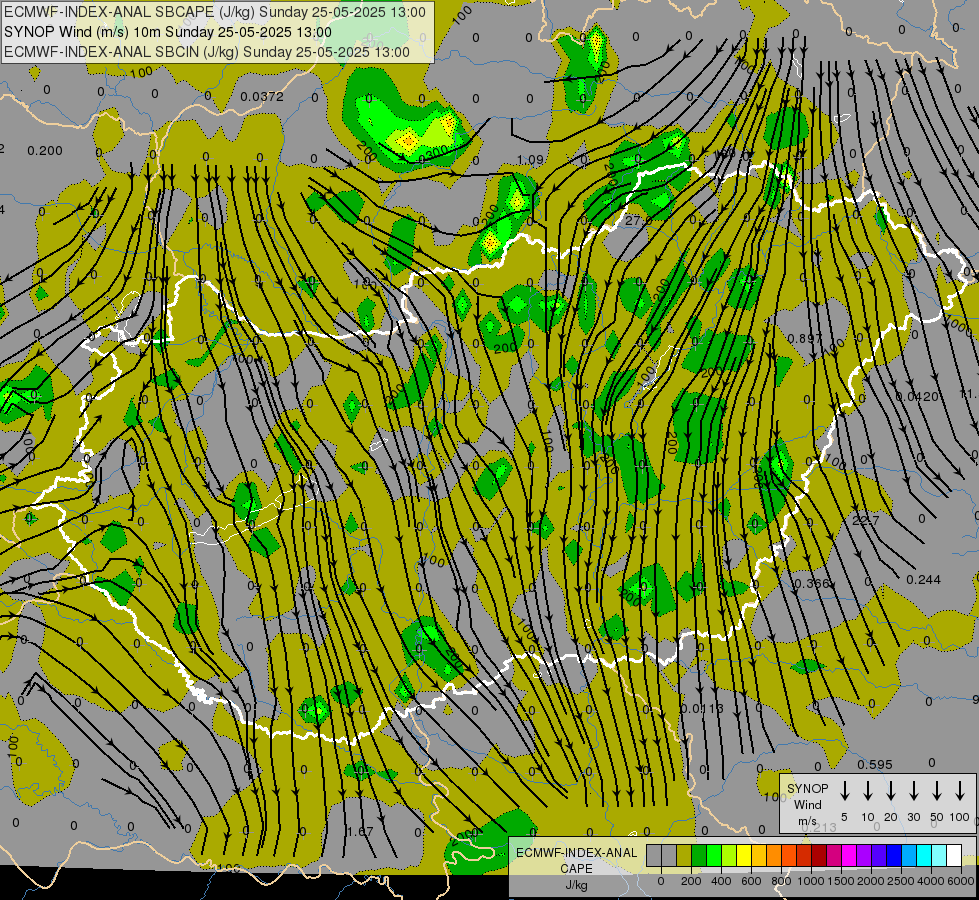Click the 'J/kg' unit label in the bottom legend
Screen dimensions: 979x900
(576, 885)
